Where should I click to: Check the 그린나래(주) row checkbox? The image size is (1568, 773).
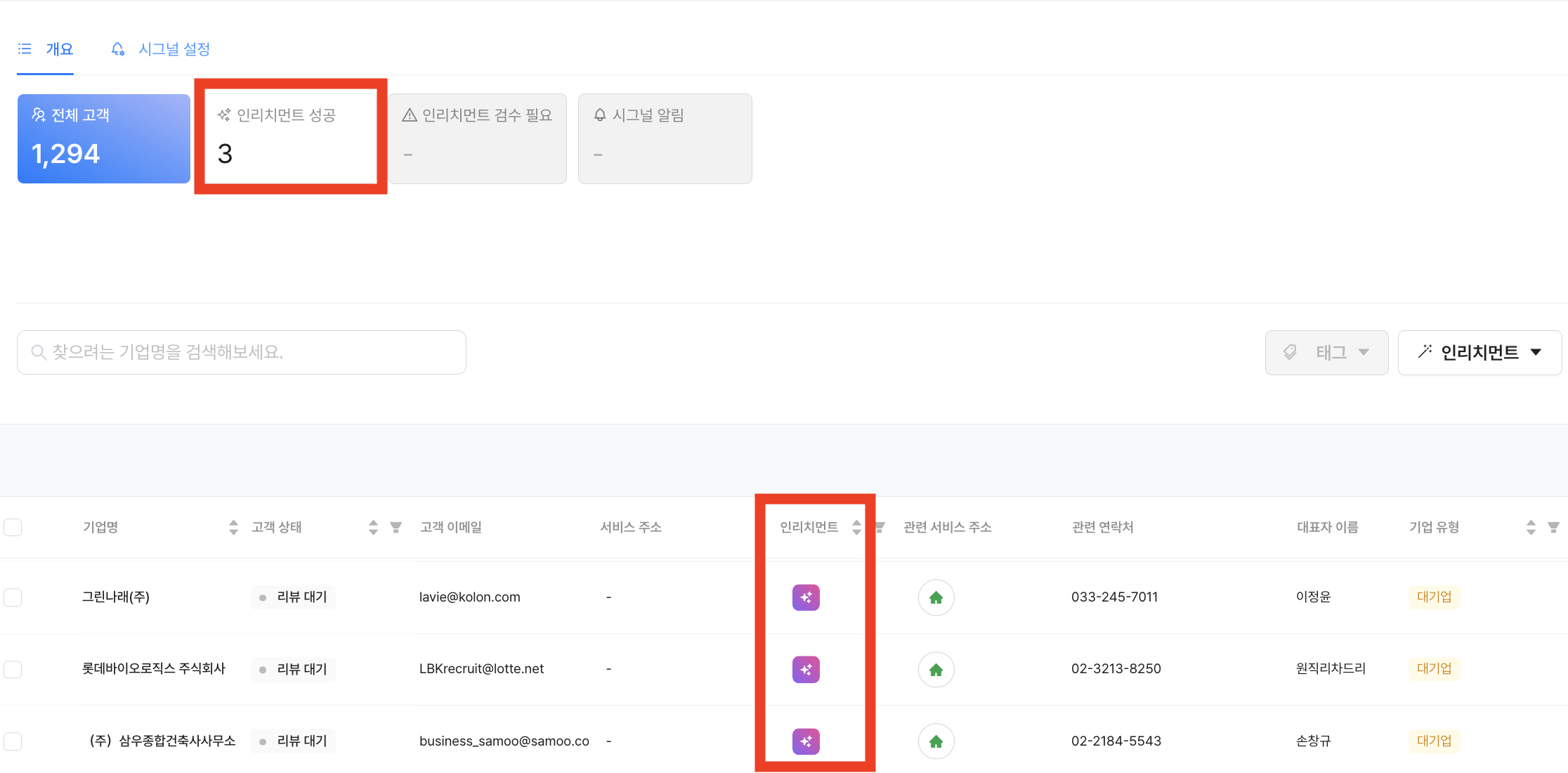click(13, 597)
